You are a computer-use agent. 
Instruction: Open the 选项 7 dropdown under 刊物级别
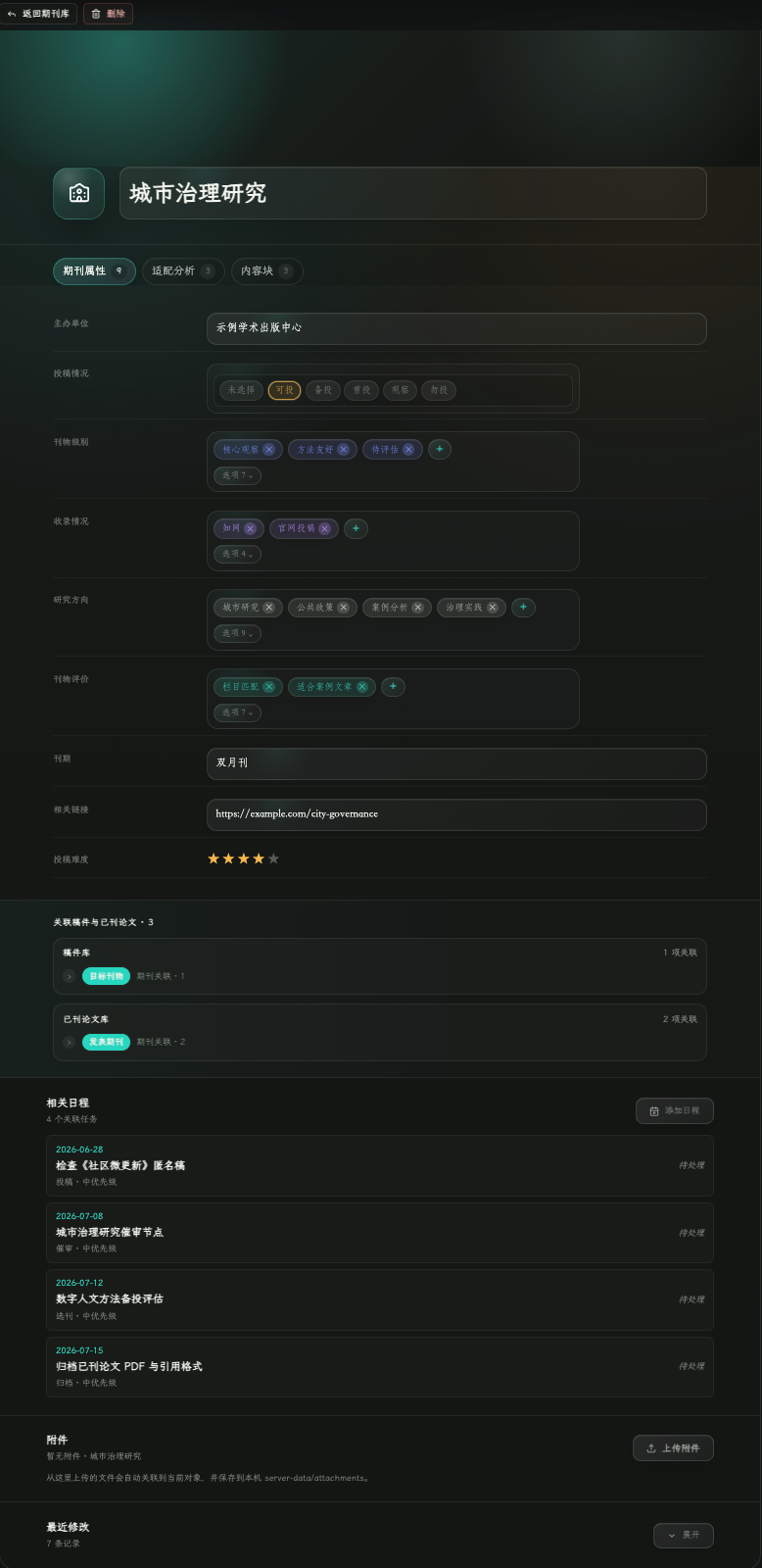click(x=237, y=475)
